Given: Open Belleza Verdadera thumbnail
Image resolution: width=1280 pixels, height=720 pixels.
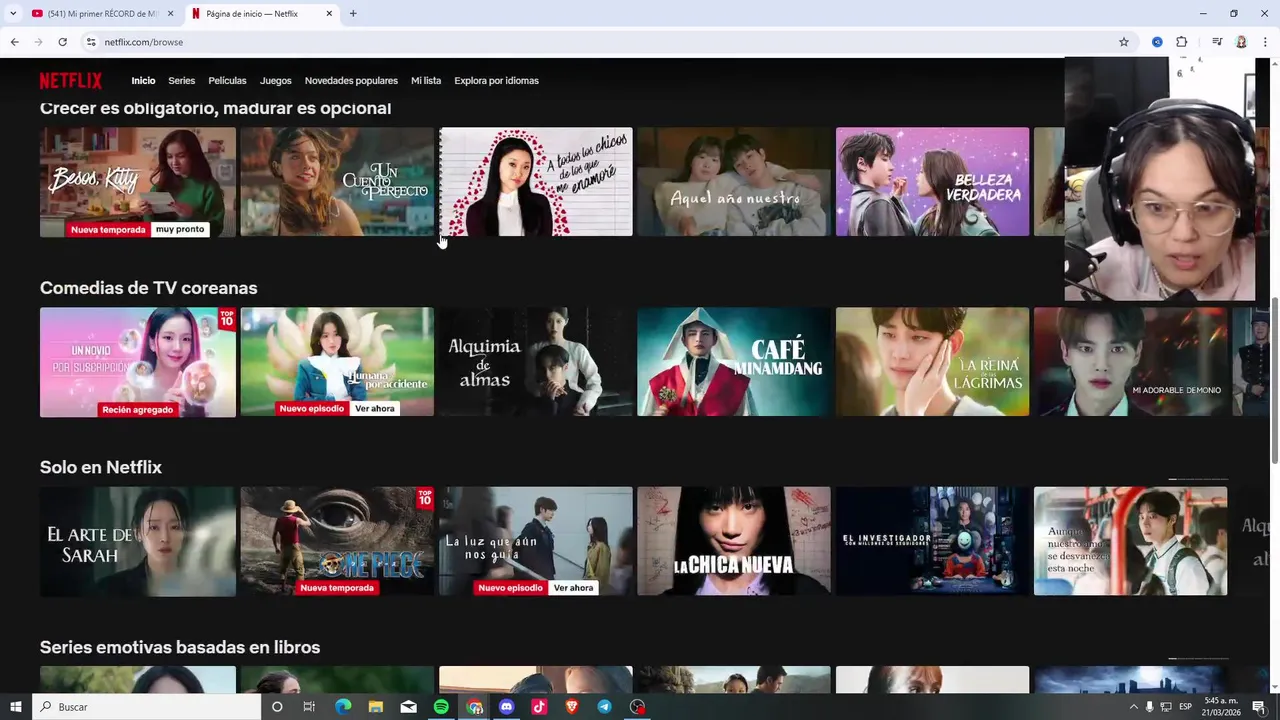Looking at the screenshot, I should 932,182.
